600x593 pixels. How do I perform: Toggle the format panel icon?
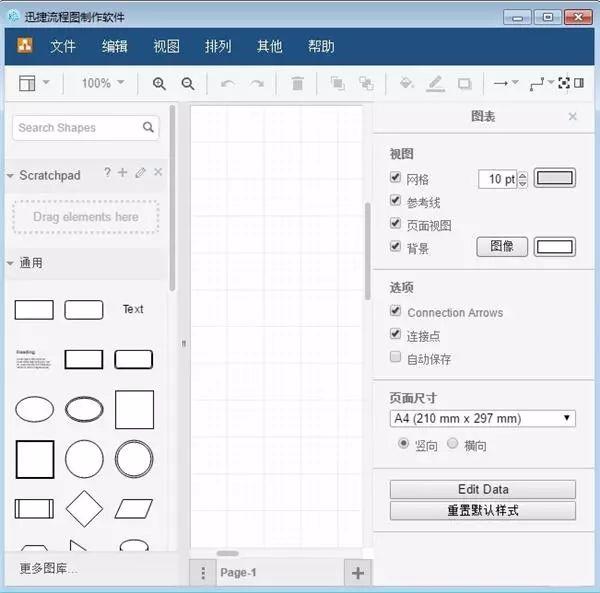click(x=579, y=83)
